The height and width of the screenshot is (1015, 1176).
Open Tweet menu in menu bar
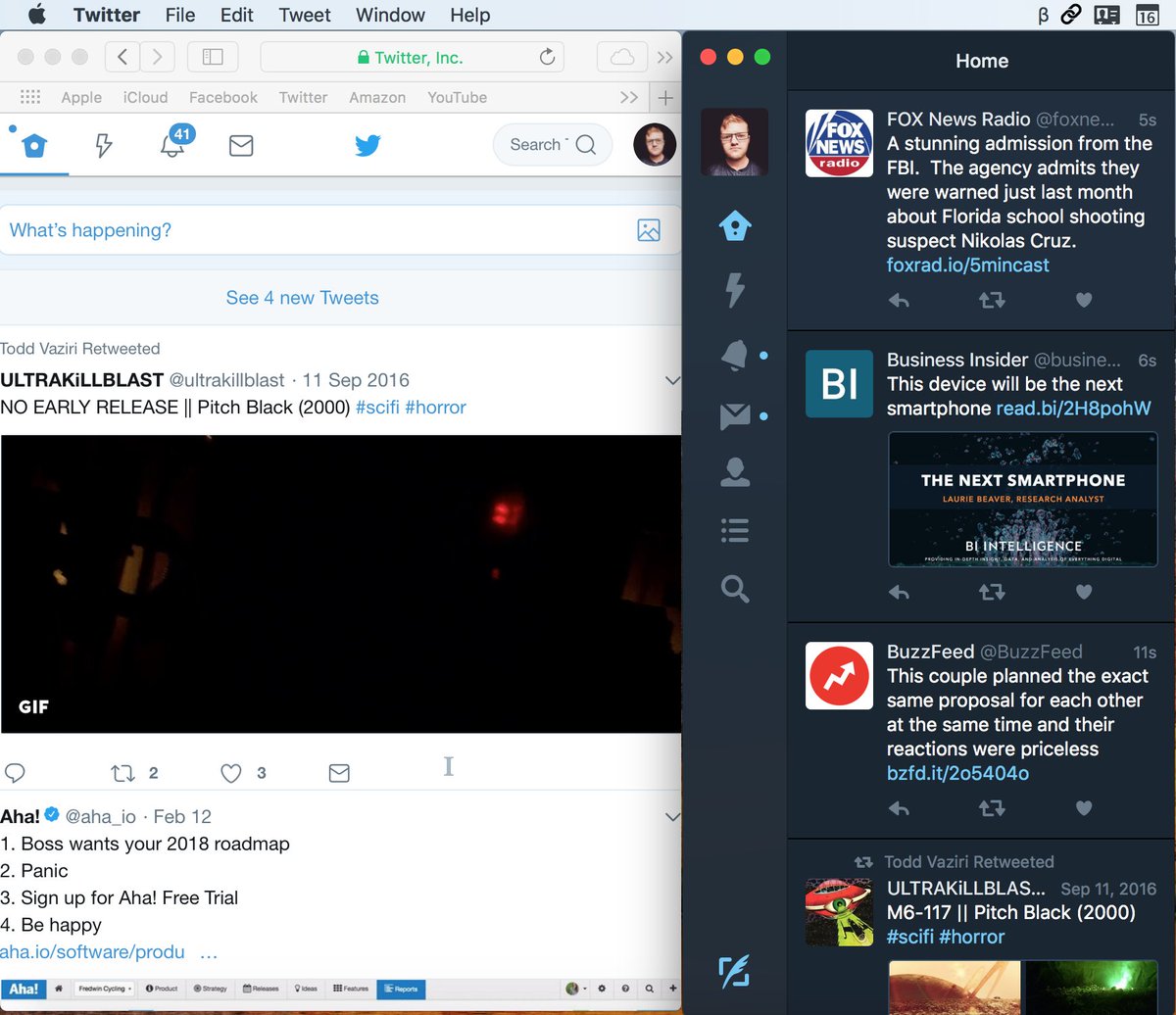[x=305, y=15]
